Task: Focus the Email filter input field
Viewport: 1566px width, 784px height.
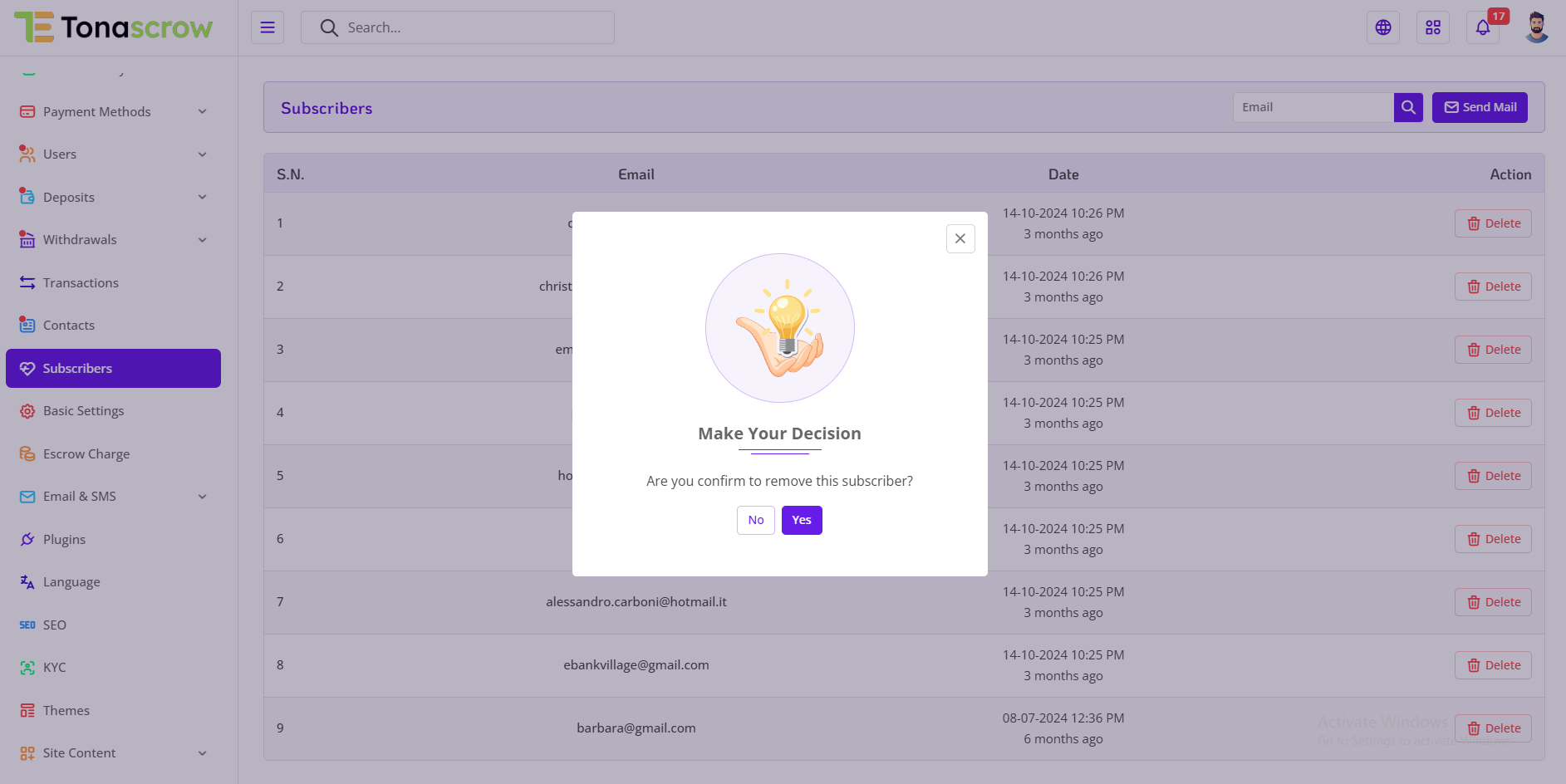Action: 1313,107
